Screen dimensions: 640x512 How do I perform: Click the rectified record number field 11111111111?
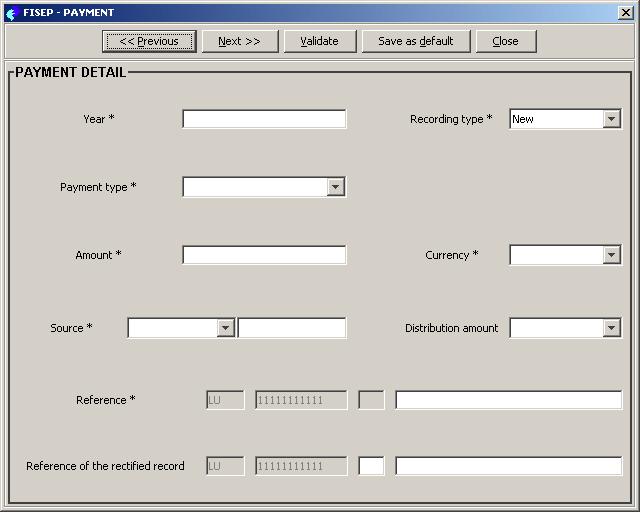[301, 466]
